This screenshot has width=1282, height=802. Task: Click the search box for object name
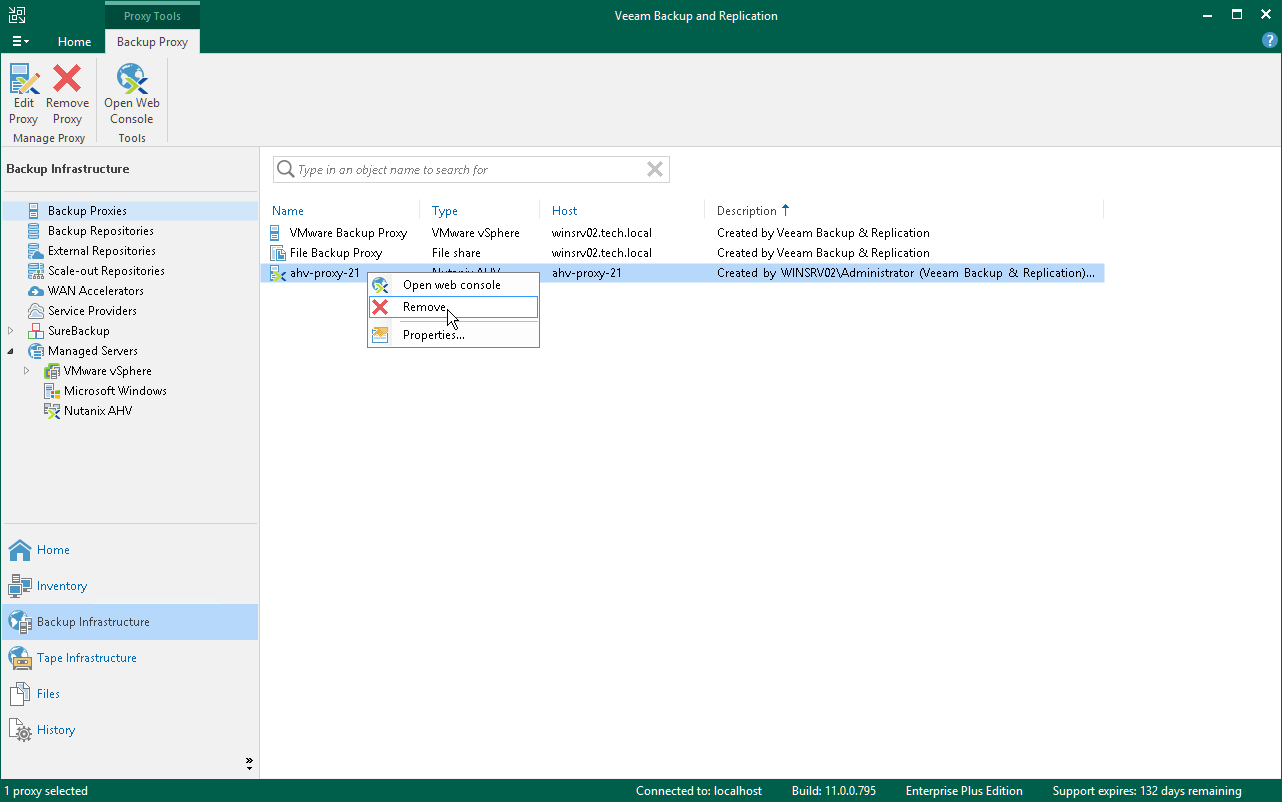point(470,170)
